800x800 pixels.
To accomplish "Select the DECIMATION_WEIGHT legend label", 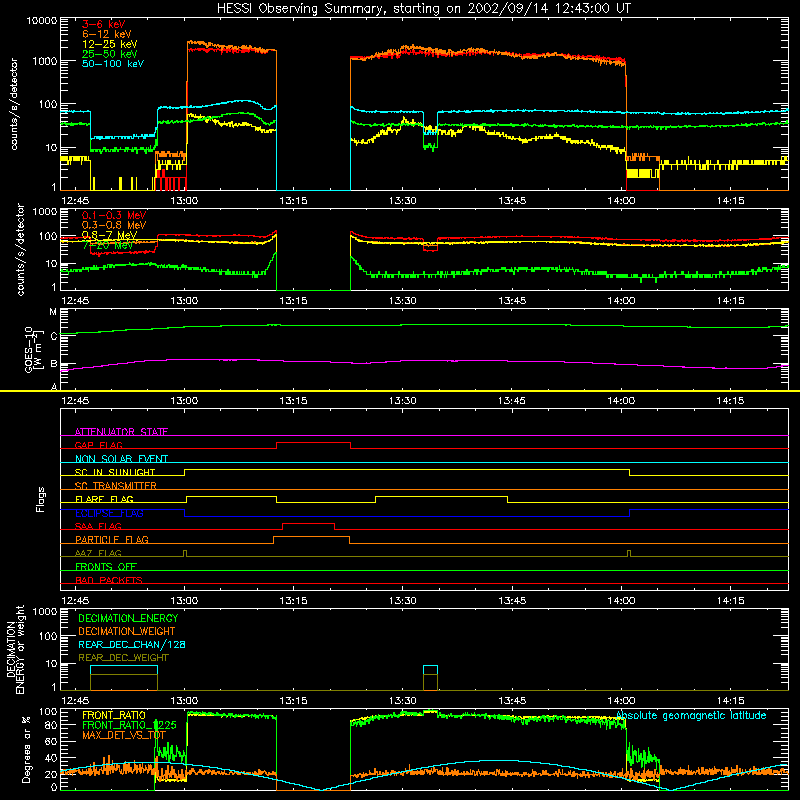I will (127, 631).
